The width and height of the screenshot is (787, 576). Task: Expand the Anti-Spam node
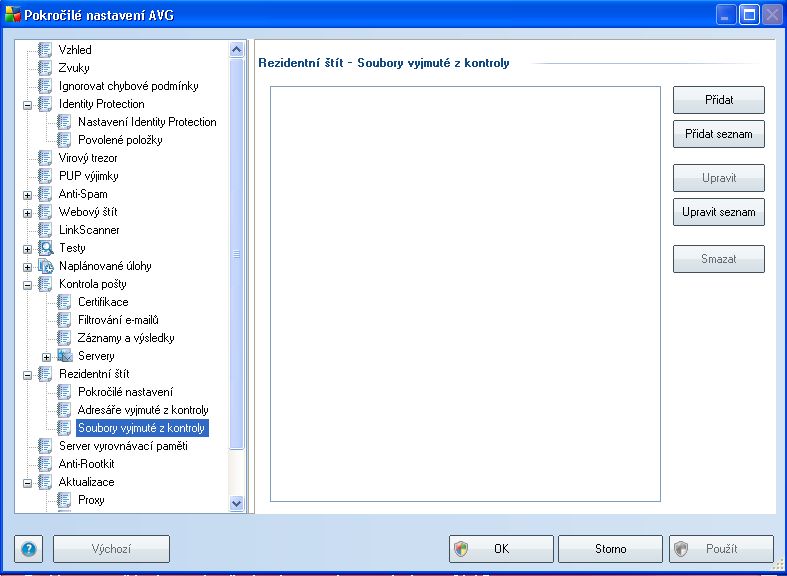pos(28,195)
